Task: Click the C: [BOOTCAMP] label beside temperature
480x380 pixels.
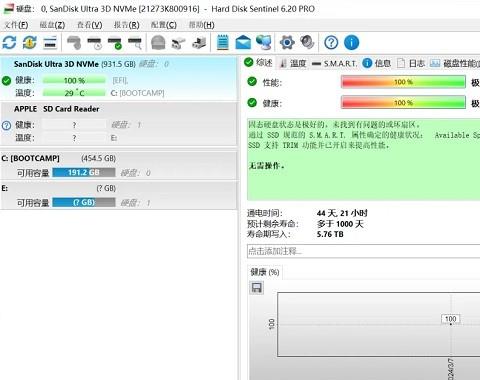Action: click(137, 93)
